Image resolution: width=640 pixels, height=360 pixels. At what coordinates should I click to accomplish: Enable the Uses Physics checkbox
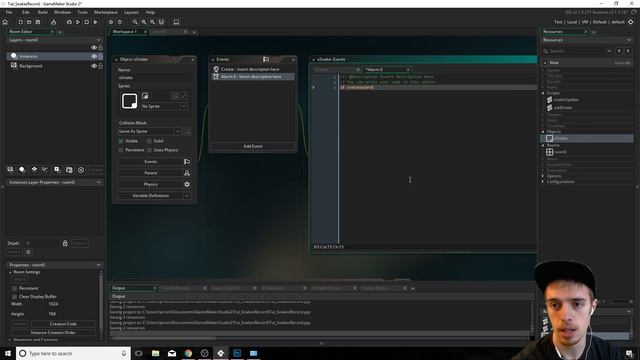[x=149, y=150]
